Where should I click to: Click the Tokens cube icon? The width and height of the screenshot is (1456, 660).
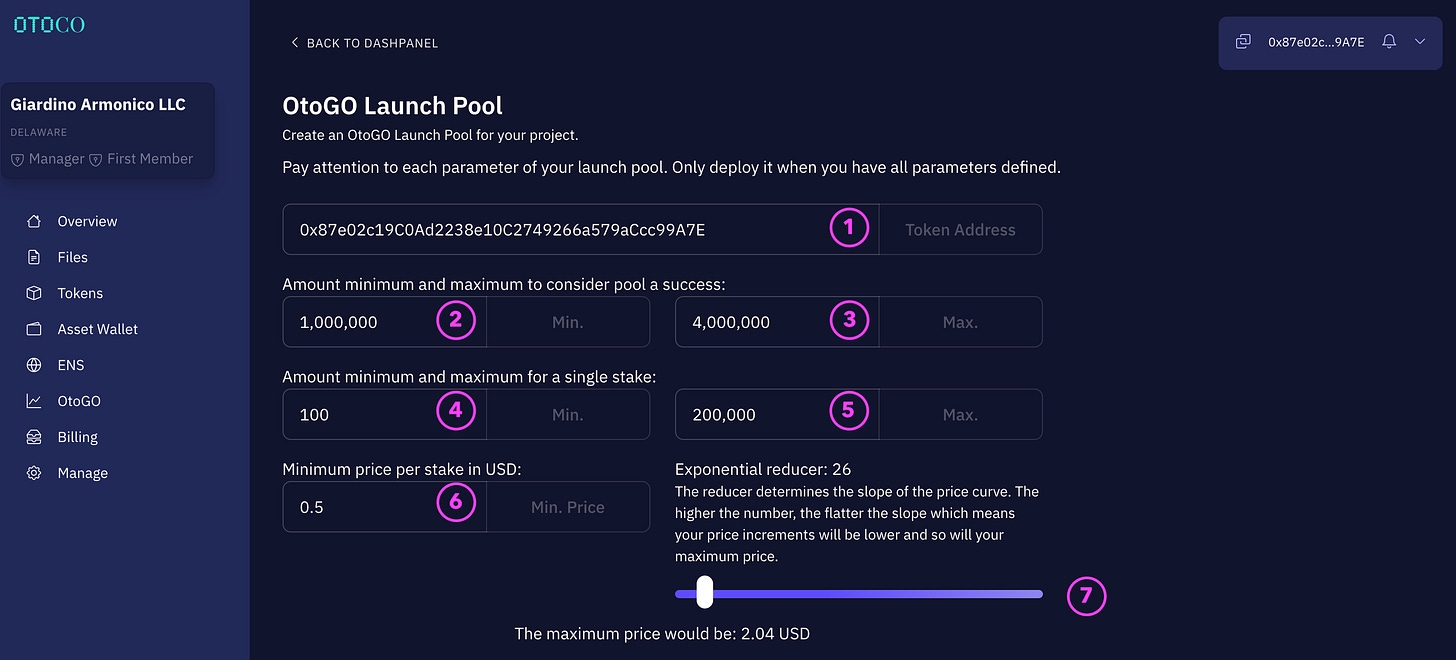pyautogui.click(x=34, y=293)
